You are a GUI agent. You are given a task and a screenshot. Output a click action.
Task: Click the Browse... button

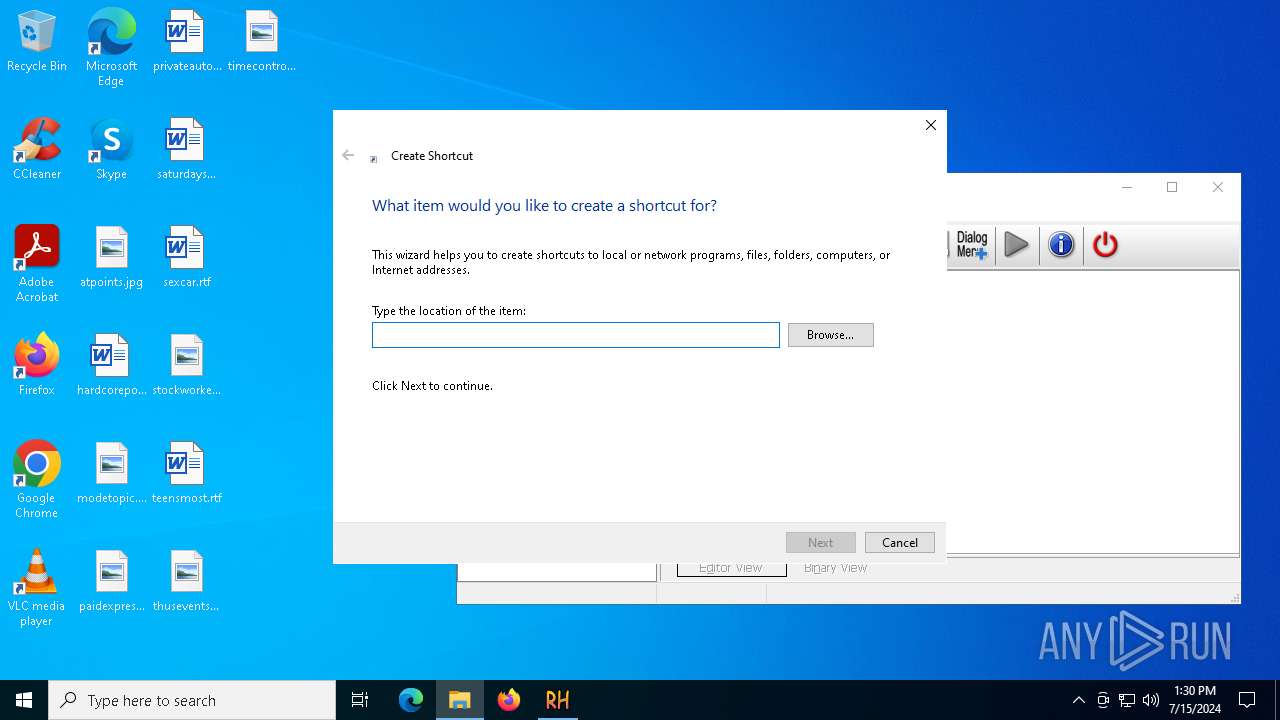[830, 335]
